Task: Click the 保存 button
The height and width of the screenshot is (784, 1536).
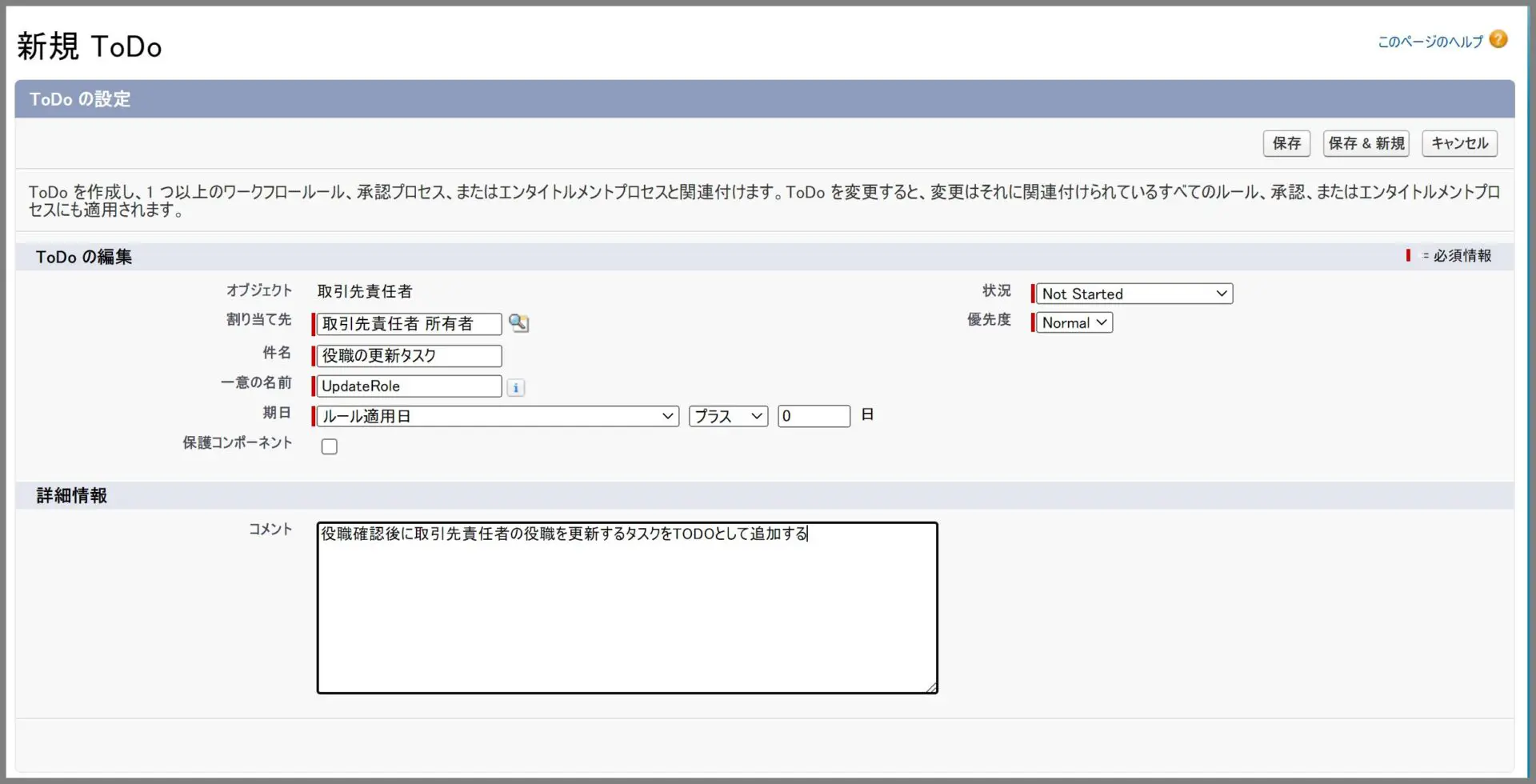Action: pos(1286,143)
